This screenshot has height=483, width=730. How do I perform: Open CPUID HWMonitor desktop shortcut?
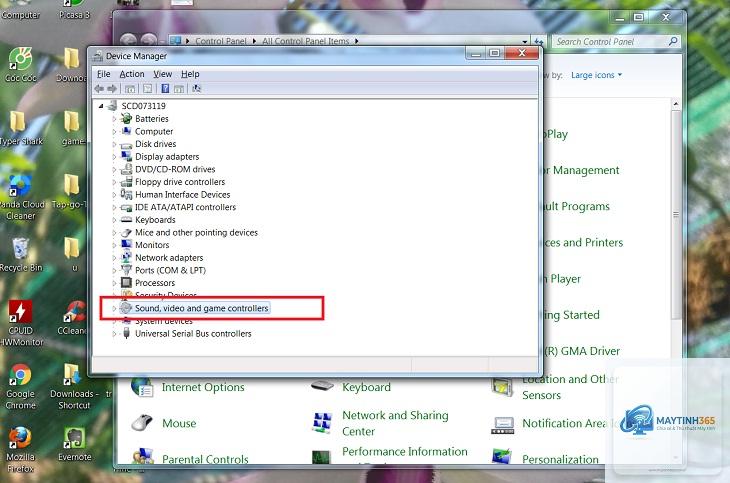coord(21,323)
